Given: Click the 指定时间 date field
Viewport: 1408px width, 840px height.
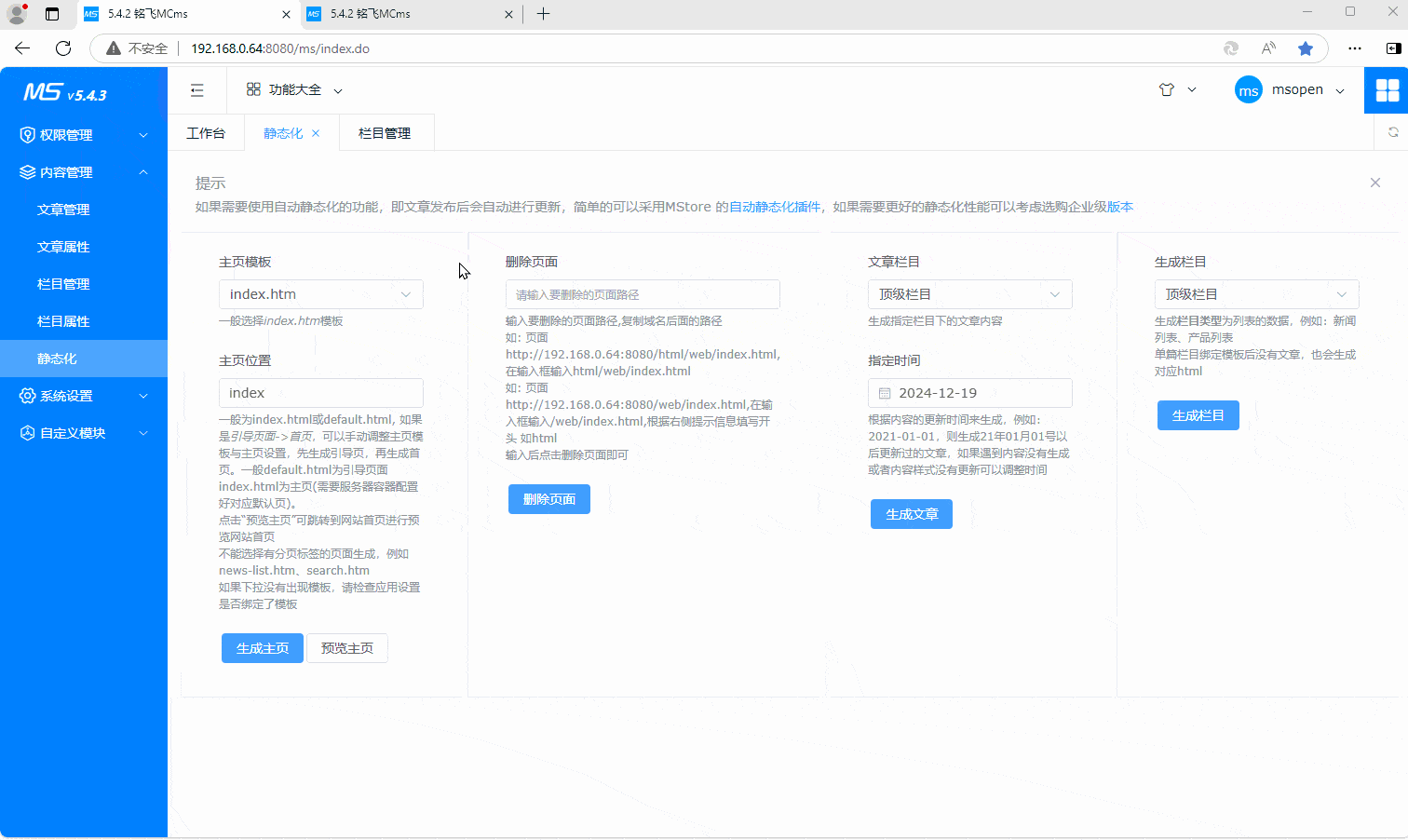Looking at the screenshot, I should click(969, 393).
